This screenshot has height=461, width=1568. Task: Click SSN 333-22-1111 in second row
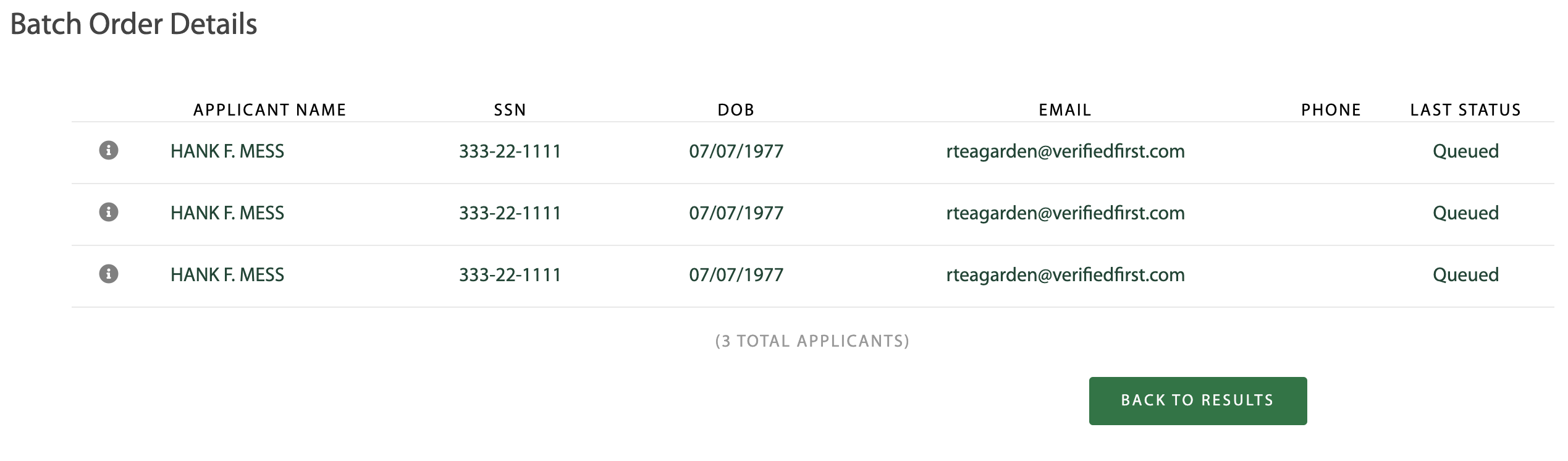tap(510, 213)
